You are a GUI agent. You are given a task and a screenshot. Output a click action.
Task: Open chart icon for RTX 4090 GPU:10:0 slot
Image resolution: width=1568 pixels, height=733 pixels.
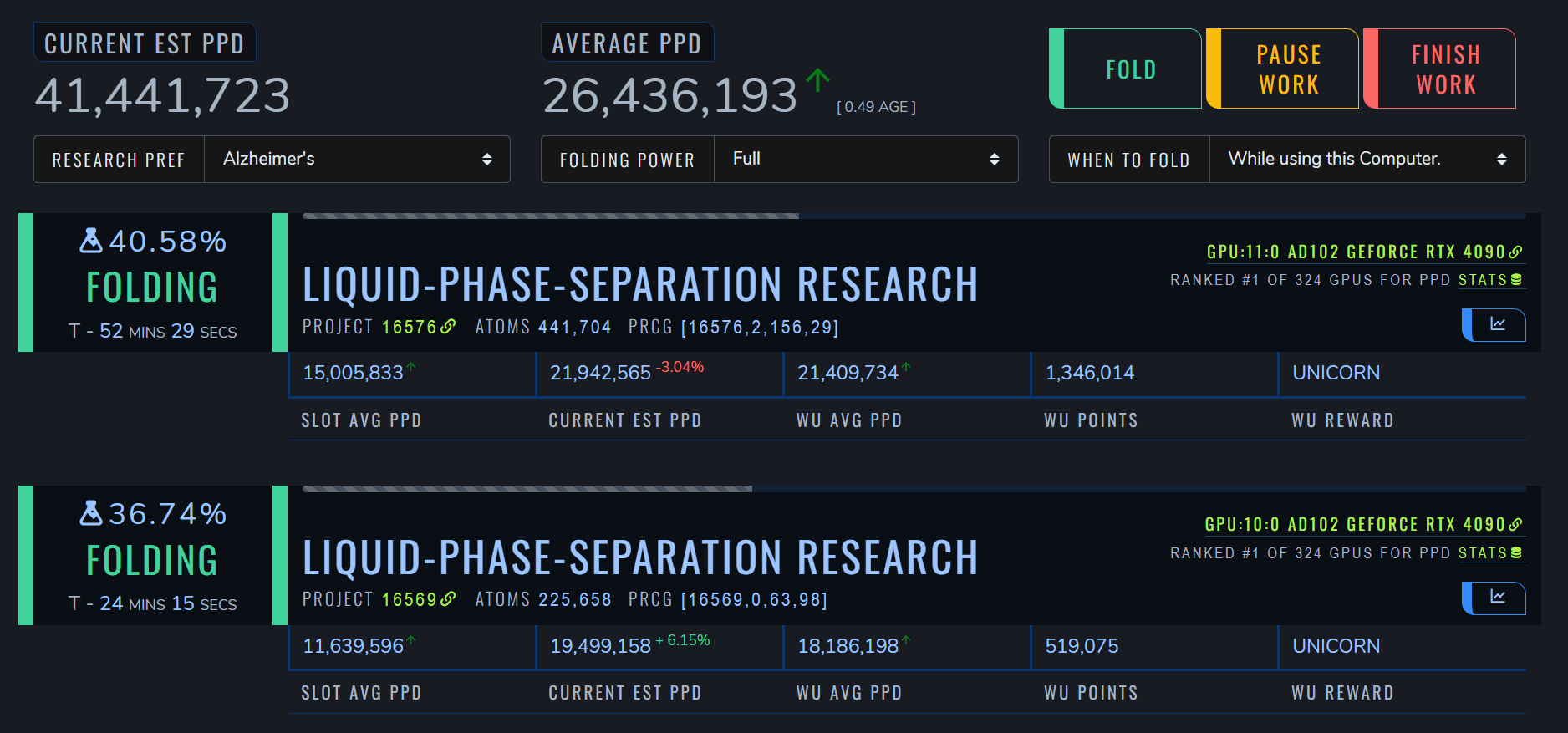click(x=1496, y=597)
